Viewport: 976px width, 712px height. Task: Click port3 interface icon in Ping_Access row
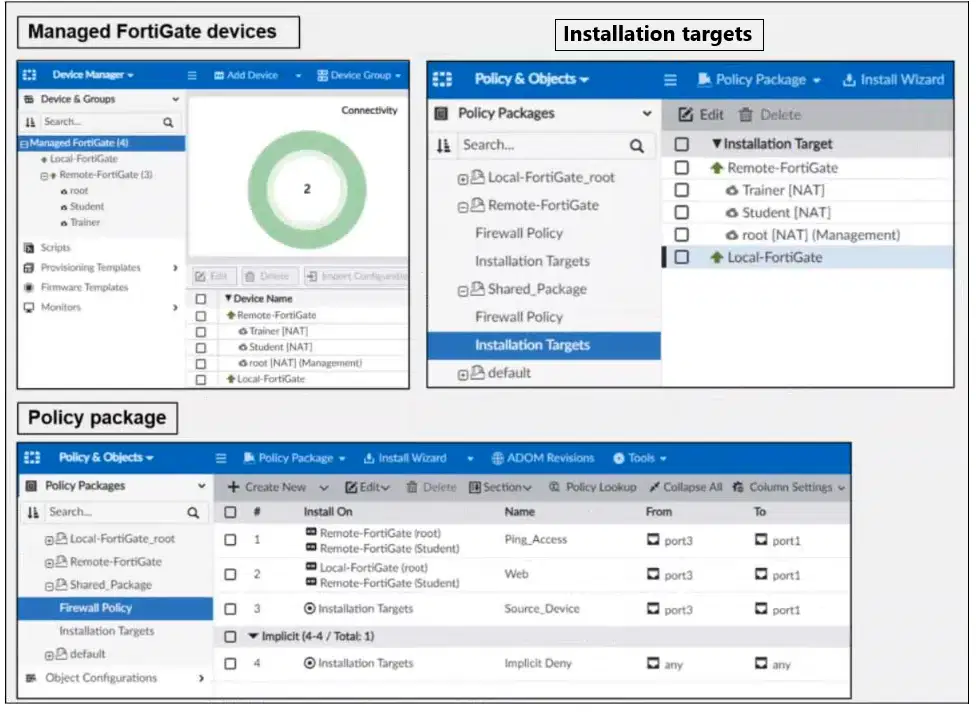653,540
